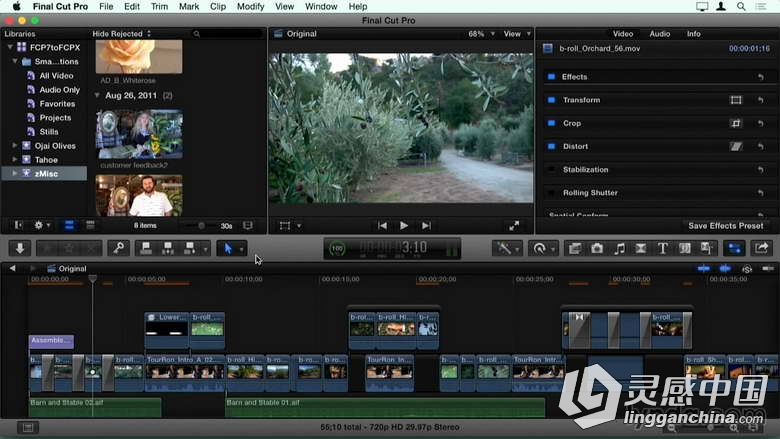Switch to the Info inspector tab
This screenshot has width=780, height=439.
pyautogui.click(x=693, y=34)
